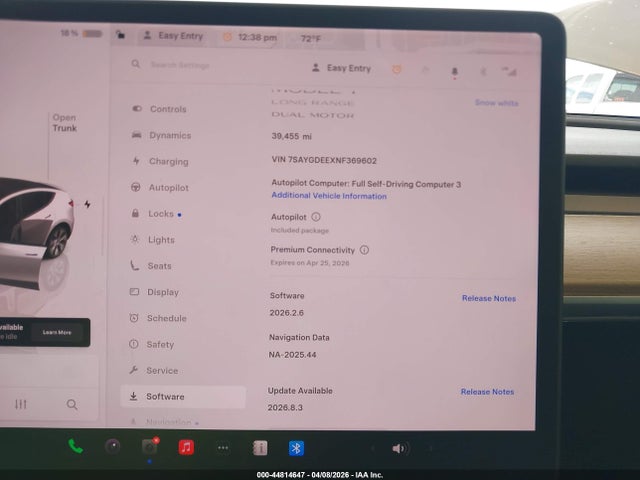Open Schedule settings
This screenshot has width=640, height=480.
coord(158,318)
